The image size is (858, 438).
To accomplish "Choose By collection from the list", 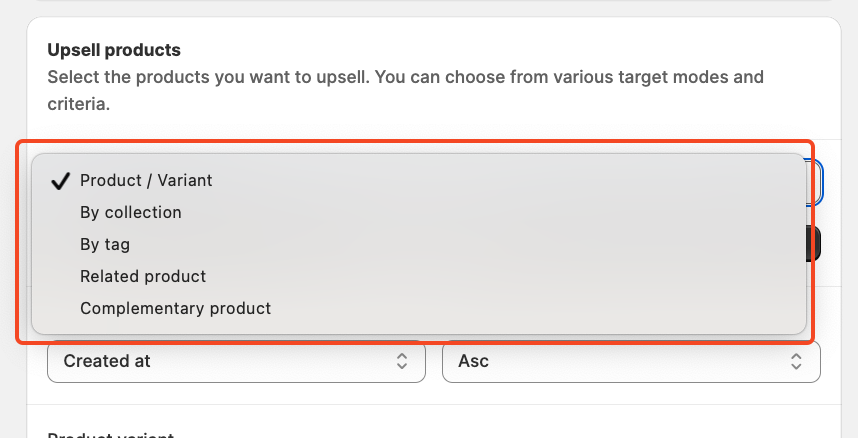I will [x=131, y=212].
